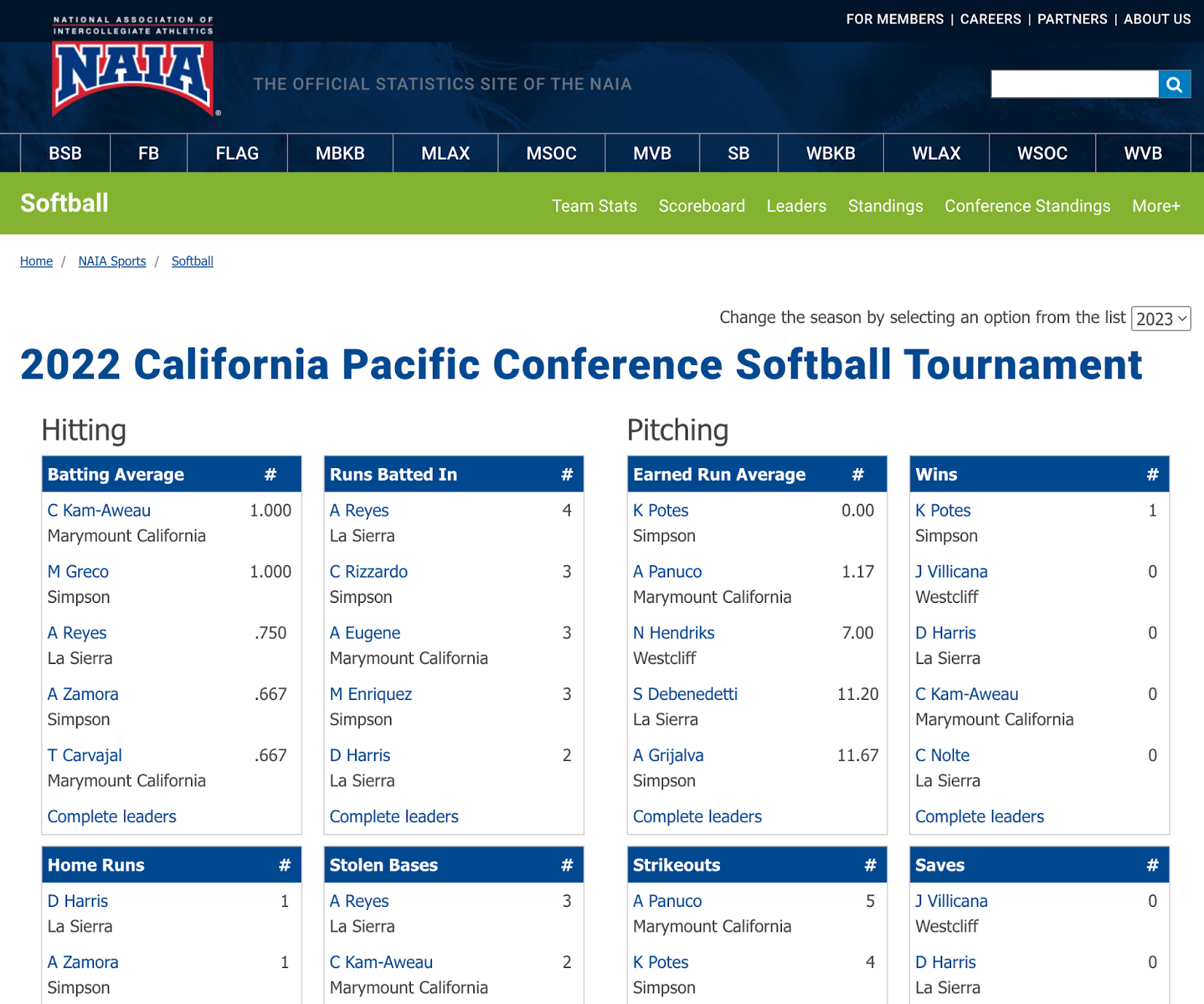Open C Rizzardo player link

pos(369,572)
